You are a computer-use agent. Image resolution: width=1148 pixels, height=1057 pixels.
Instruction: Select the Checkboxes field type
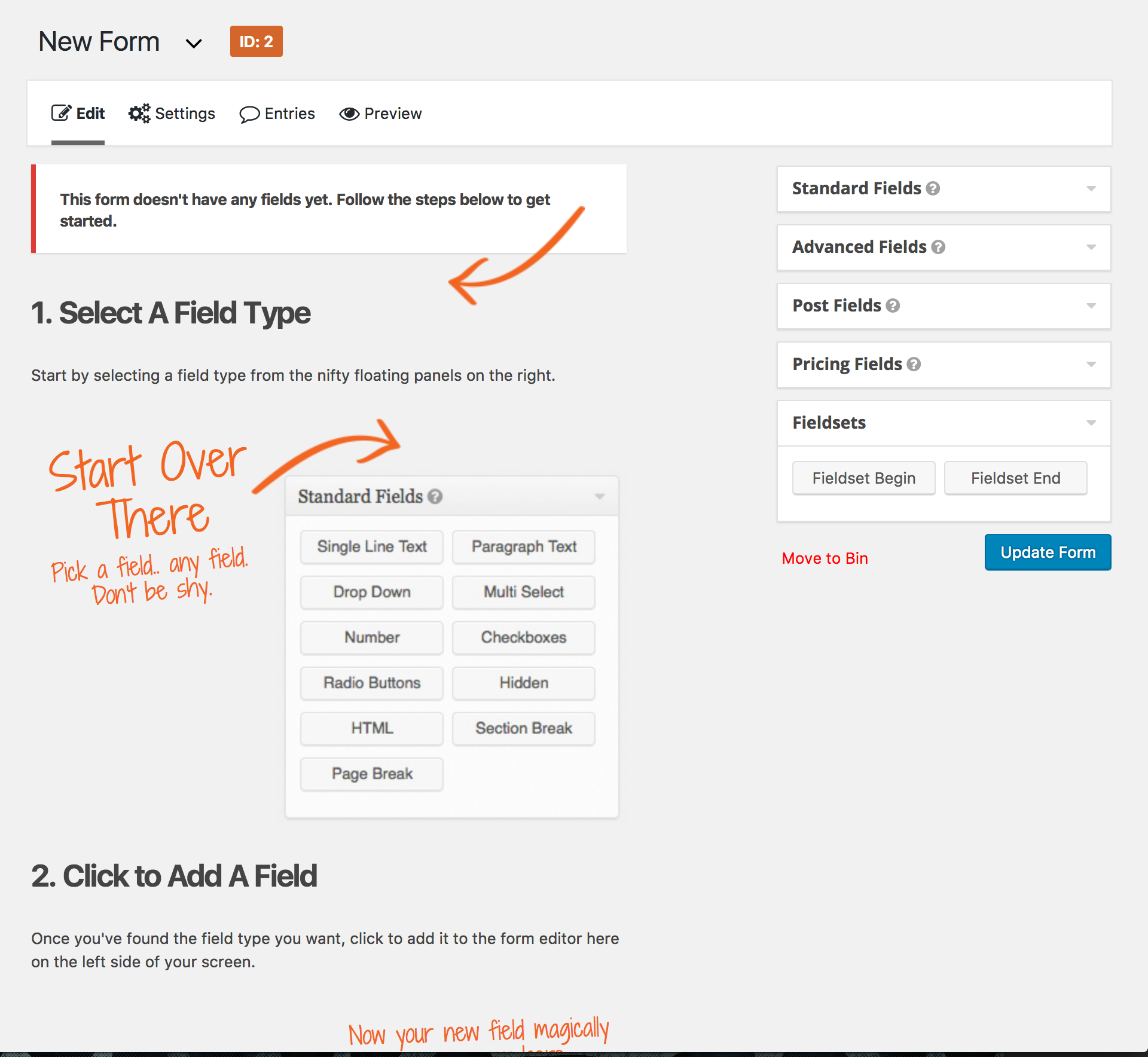coord(525,637)
